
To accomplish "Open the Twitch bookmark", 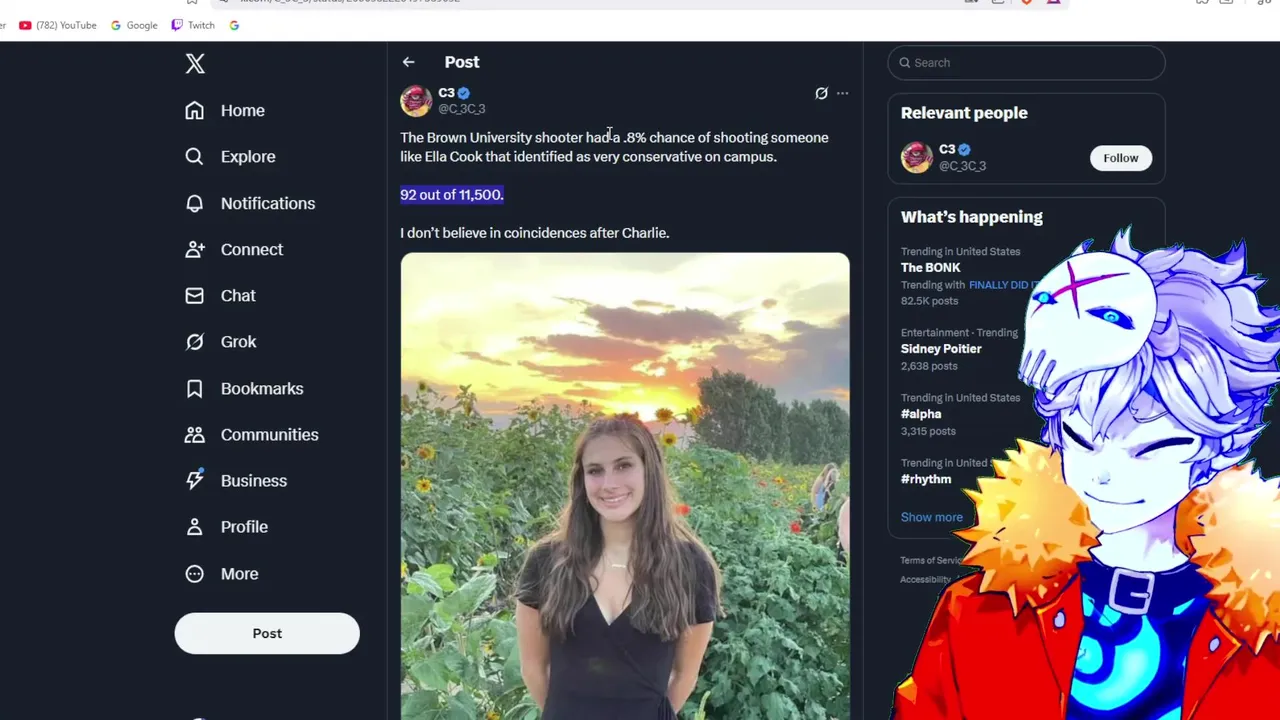I will tap(193, 25).
